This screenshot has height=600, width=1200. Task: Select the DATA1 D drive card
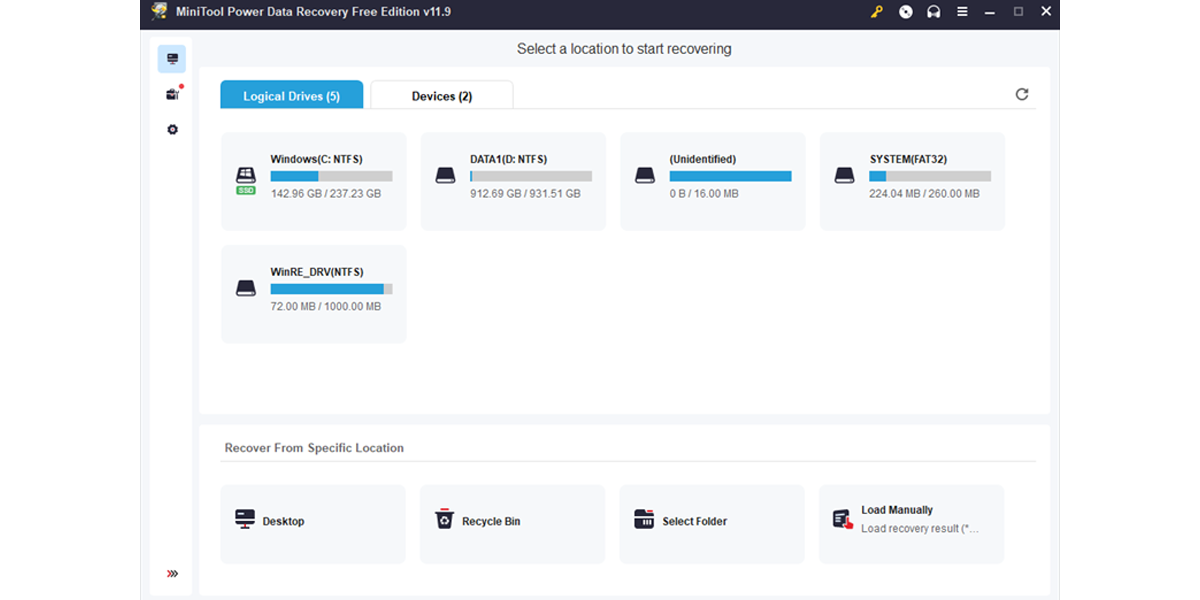click(512, 181)
